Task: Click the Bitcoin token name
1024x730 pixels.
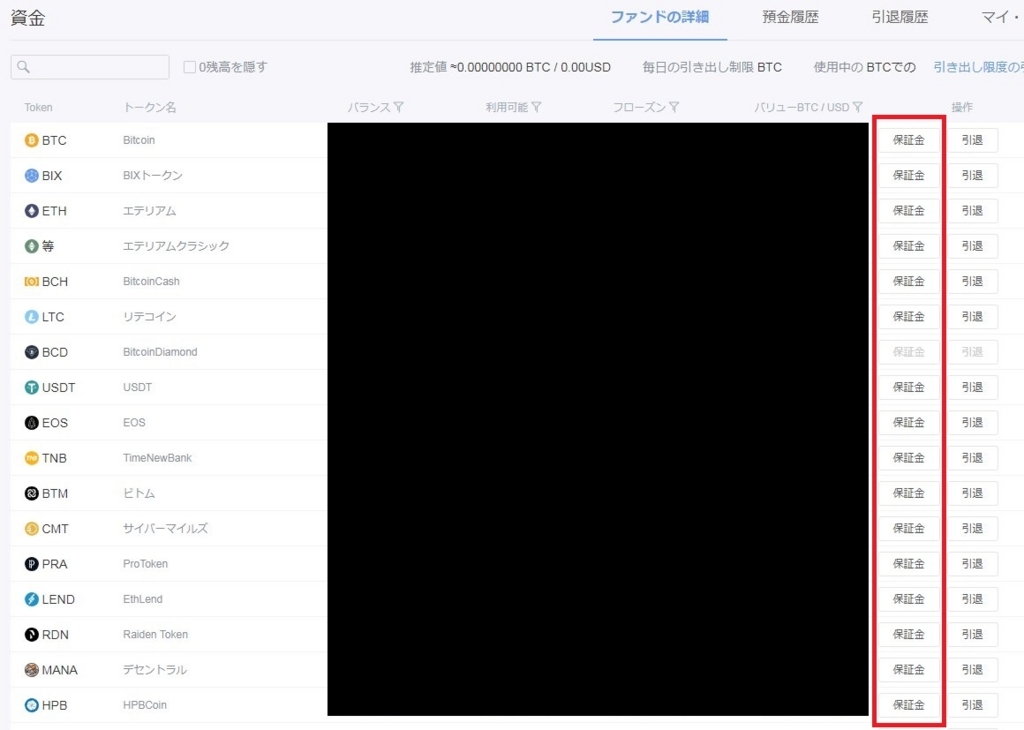Action: (139, 140)
